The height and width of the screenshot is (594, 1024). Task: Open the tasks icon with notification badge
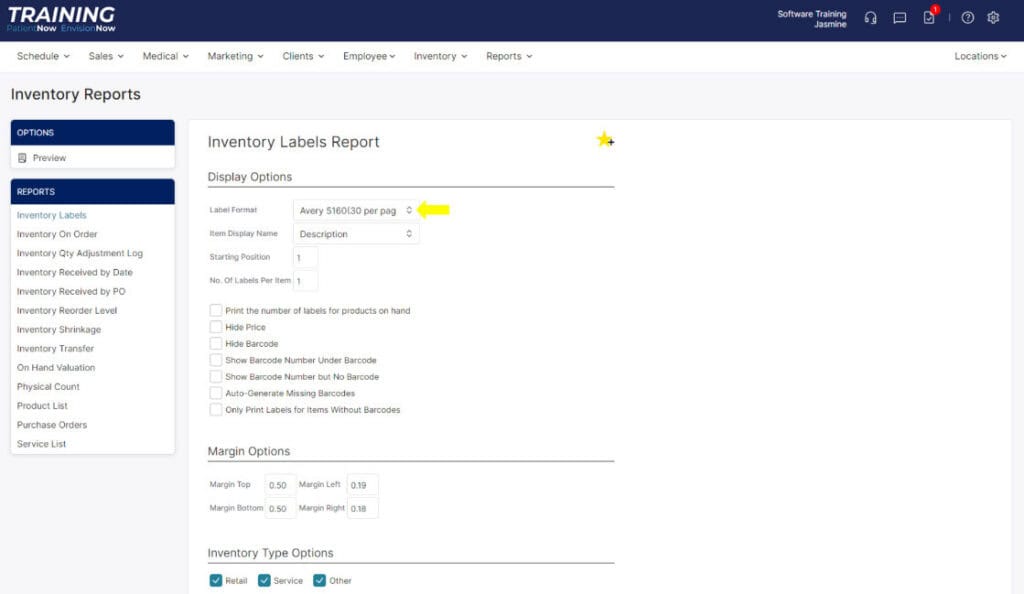[x=929, y=18]
